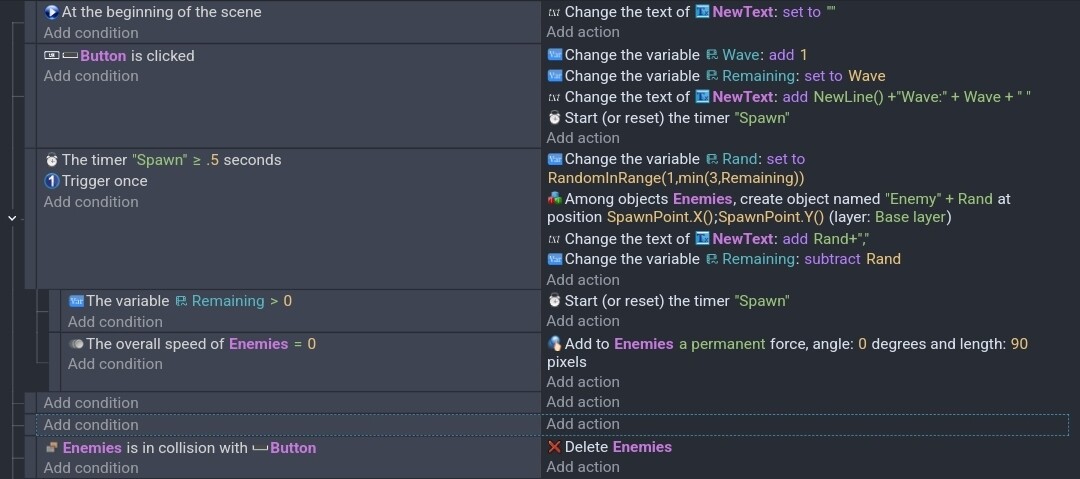Click the overall speed condition icon
This screenshot has height=479, width=1080.
click(76, 343)
